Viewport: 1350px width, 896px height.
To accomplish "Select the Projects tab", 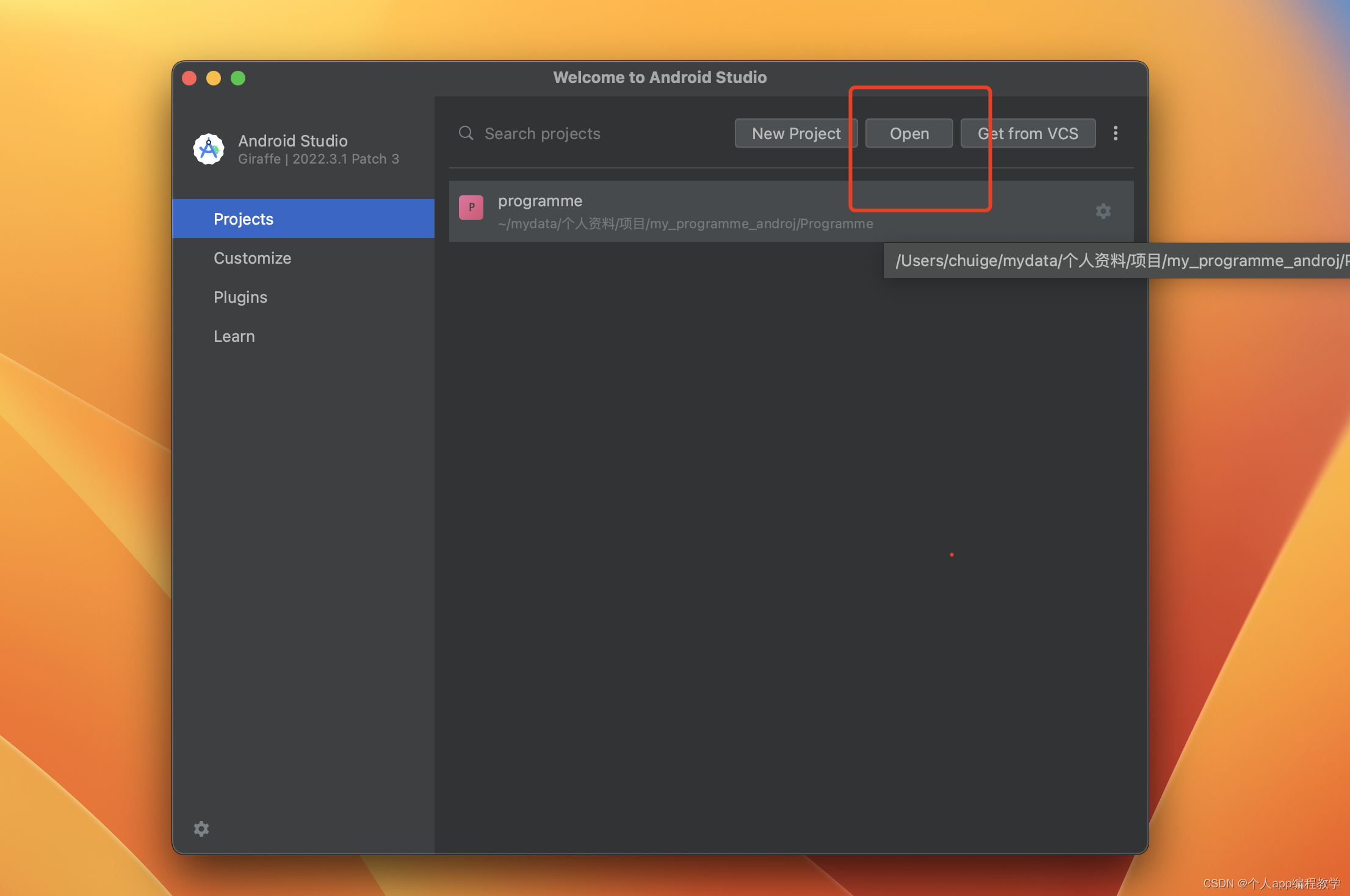I will [x=303, y=219].
